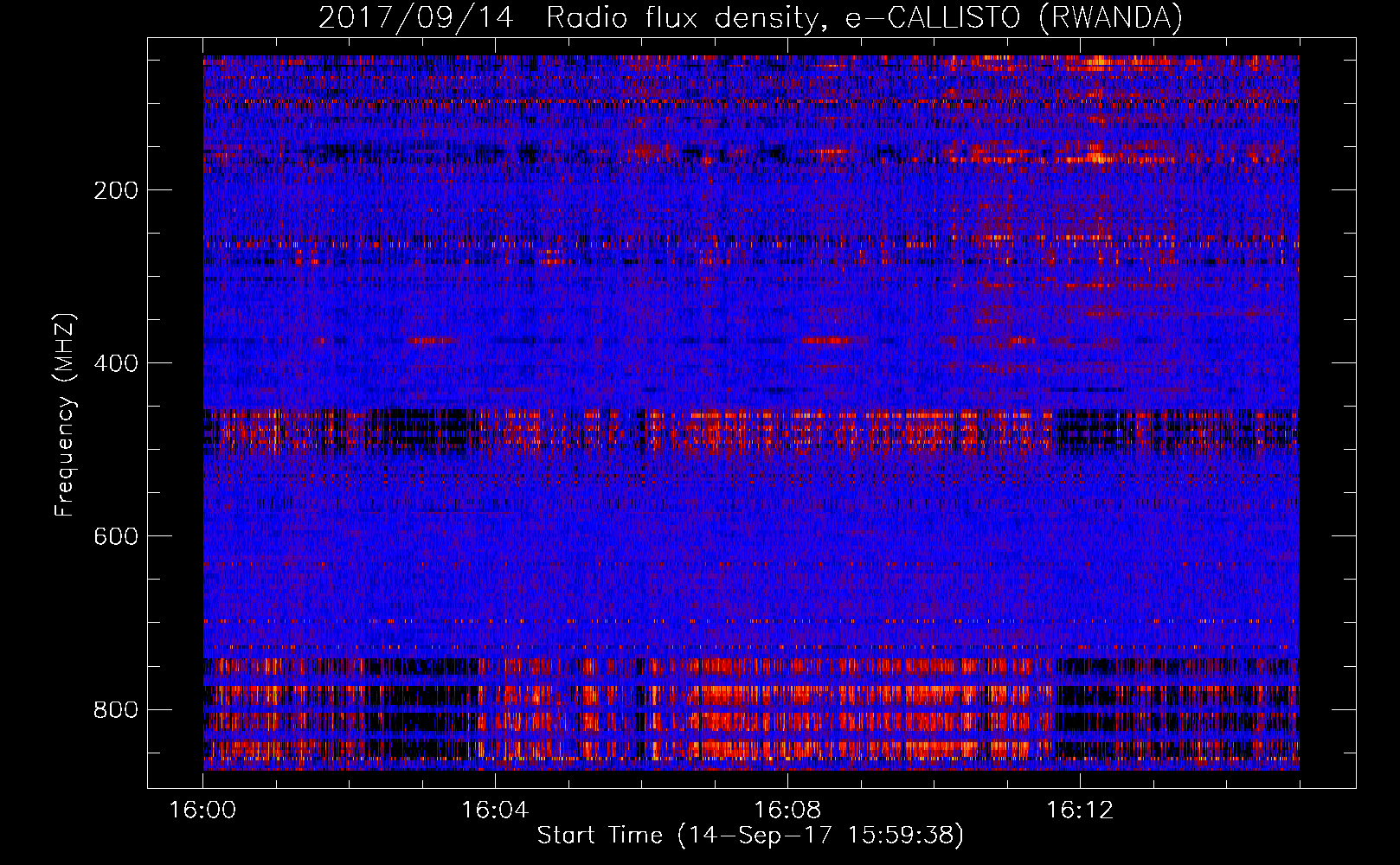Viewport: 1400px width, 865px height.
Task: Click the 800 frequency tick label
Action: pyautogui.click(x=116, y=709)
